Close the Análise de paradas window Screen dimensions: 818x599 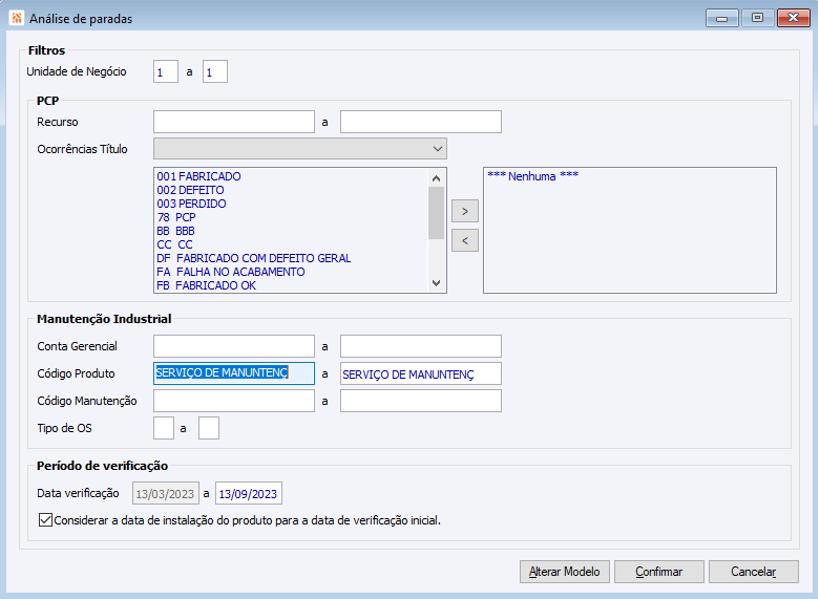pos(793,18)
